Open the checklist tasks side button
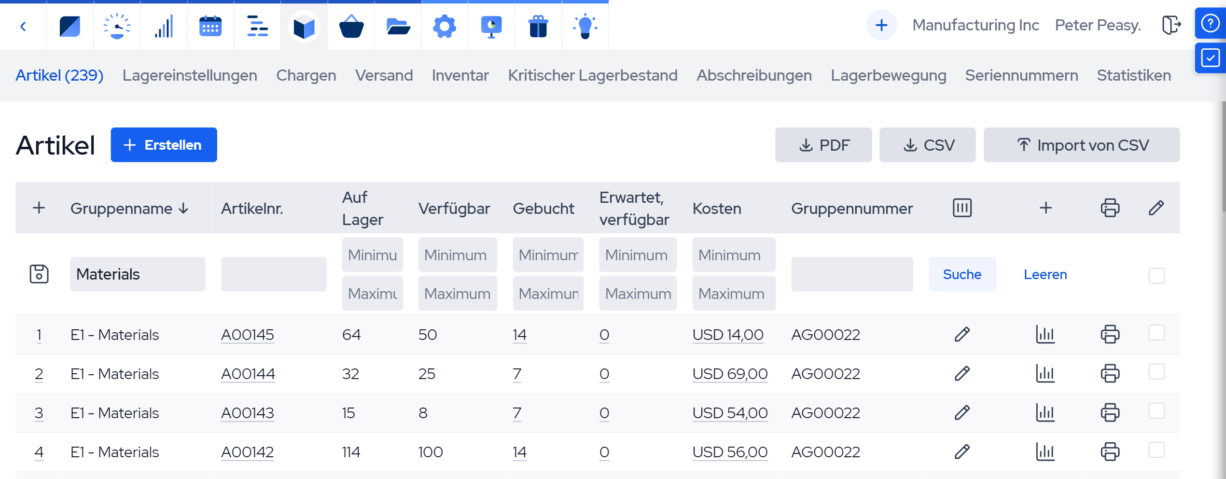Image resolution: width=1226 pixels, height=479 pixels. click(x=1210, y=58)
